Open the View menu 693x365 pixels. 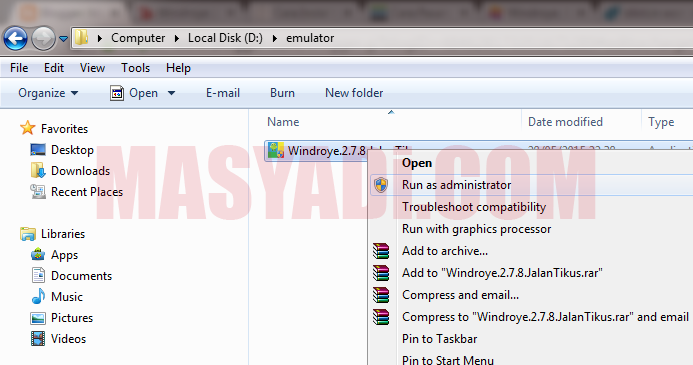[92, 68]
